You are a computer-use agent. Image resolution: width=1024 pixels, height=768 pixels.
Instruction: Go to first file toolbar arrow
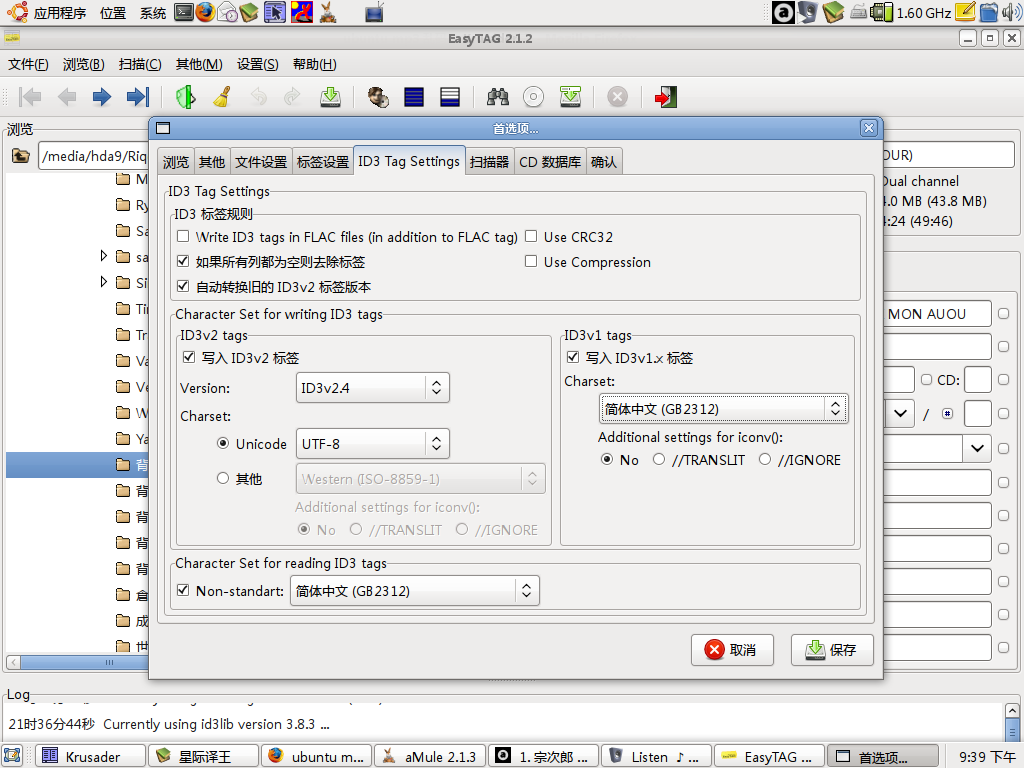point(30,97)
